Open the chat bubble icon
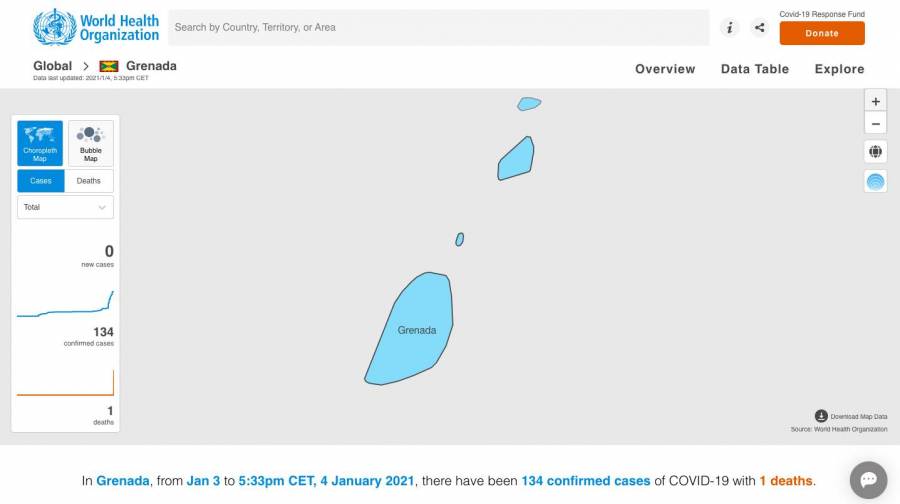This screenshot has width=900, height=504. pyautogui.click(x=868, y=480)
